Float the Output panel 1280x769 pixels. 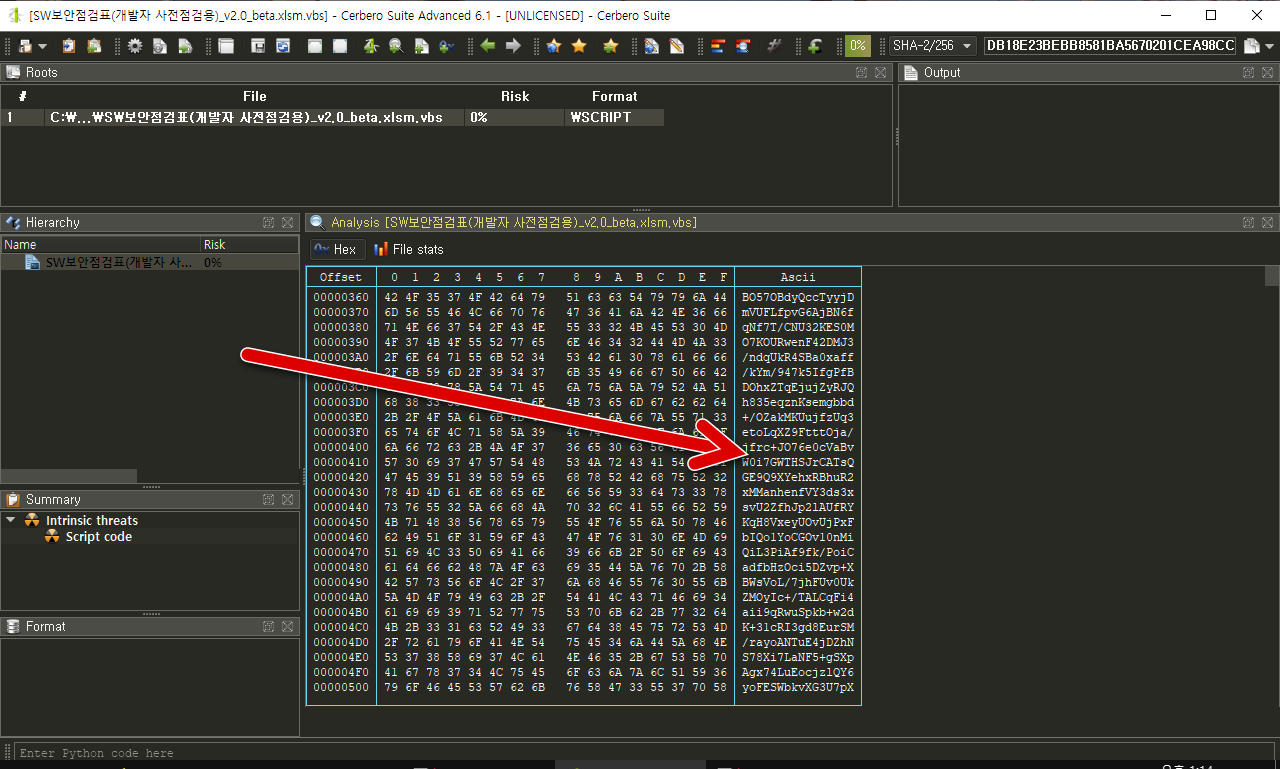pos(1248,73)
